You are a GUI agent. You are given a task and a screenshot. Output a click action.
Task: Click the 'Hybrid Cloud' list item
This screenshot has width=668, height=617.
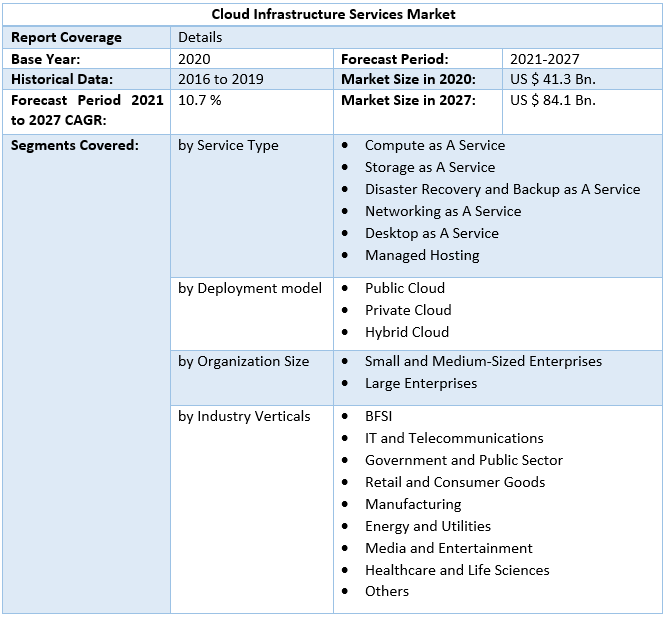[x=407, y=332]
